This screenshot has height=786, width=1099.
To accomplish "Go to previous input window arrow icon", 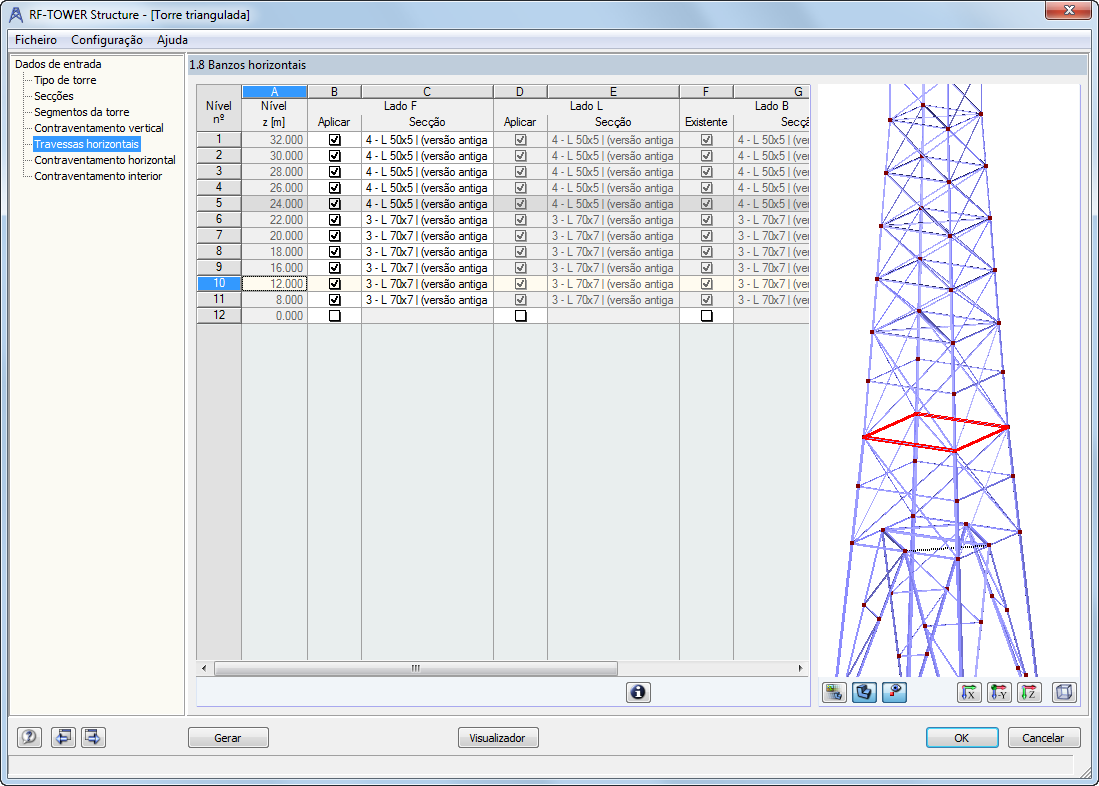I will [63, 737].
